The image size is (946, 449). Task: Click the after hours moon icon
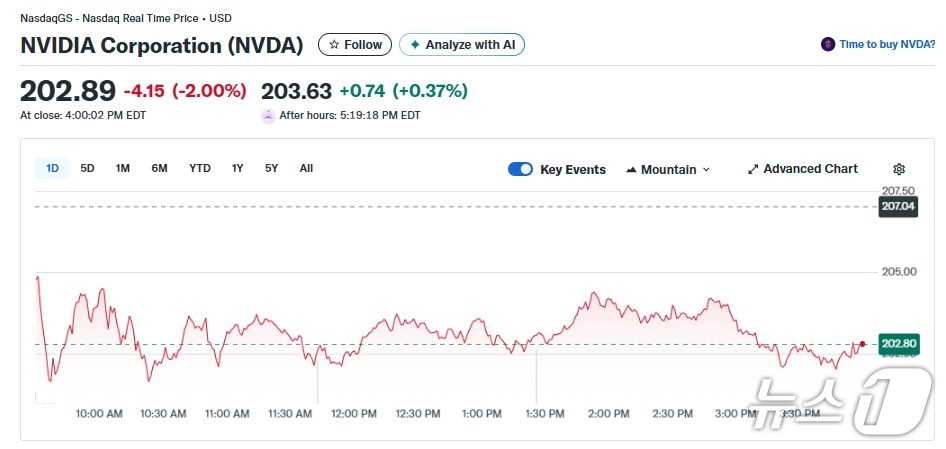pyautogui.click(x=268, y=115)
